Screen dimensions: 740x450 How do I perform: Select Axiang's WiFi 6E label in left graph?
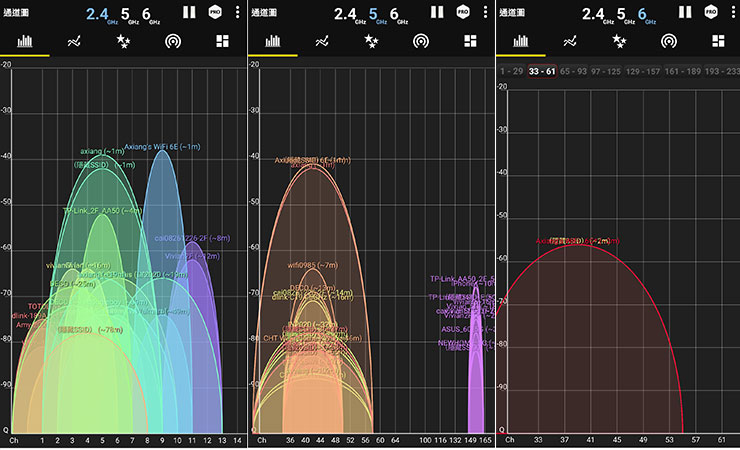[x=162, y=147]
